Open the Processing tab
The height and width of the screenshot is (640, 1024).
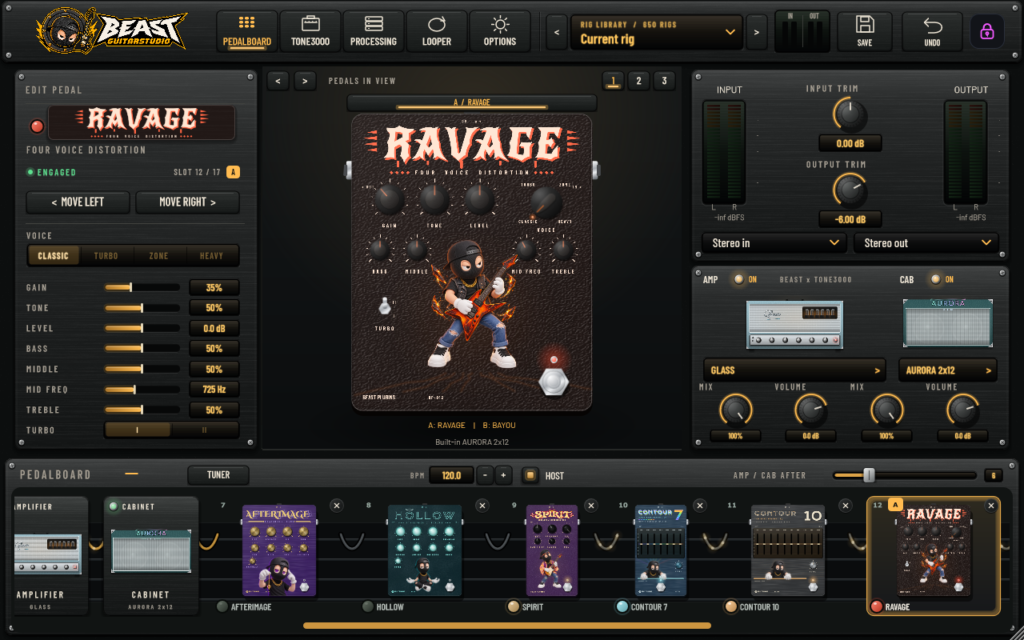pos(374,31)
